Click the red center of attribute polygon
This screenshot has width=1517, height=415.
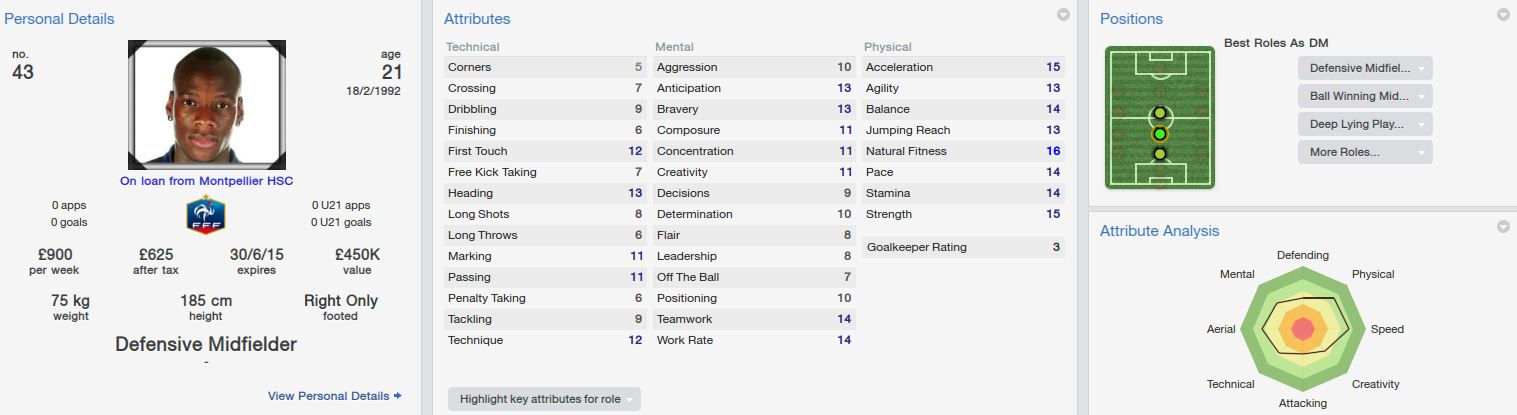point(1302,328)
